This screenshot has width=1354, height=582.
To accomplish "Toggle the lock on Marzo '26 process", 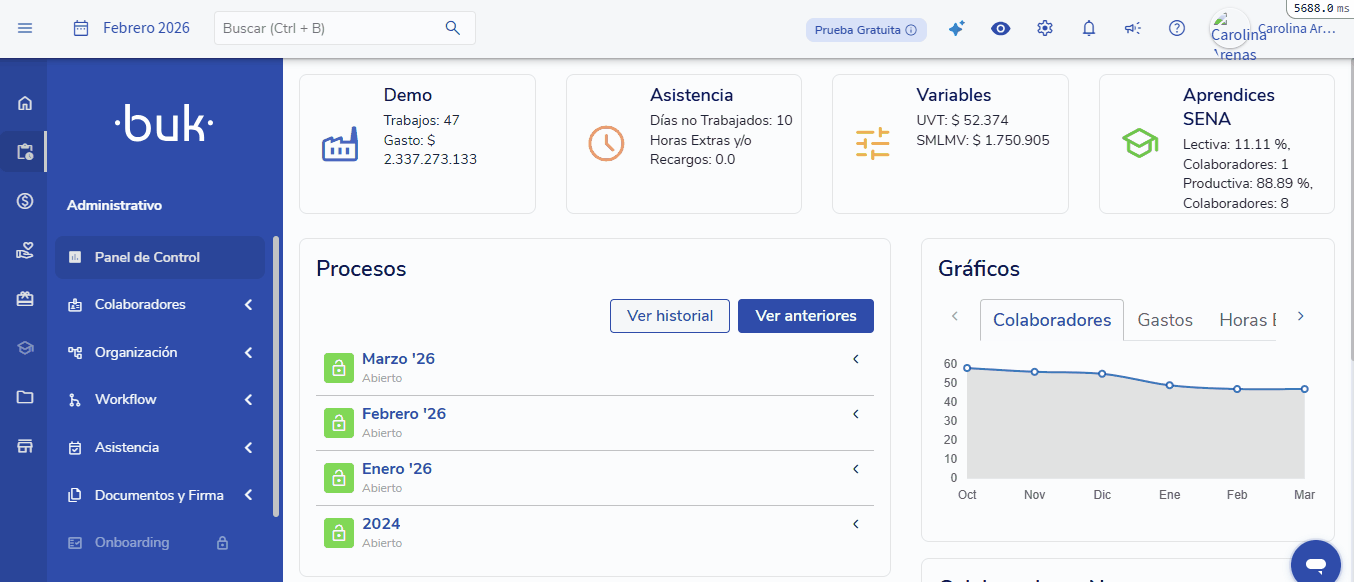I will point(339,367).
